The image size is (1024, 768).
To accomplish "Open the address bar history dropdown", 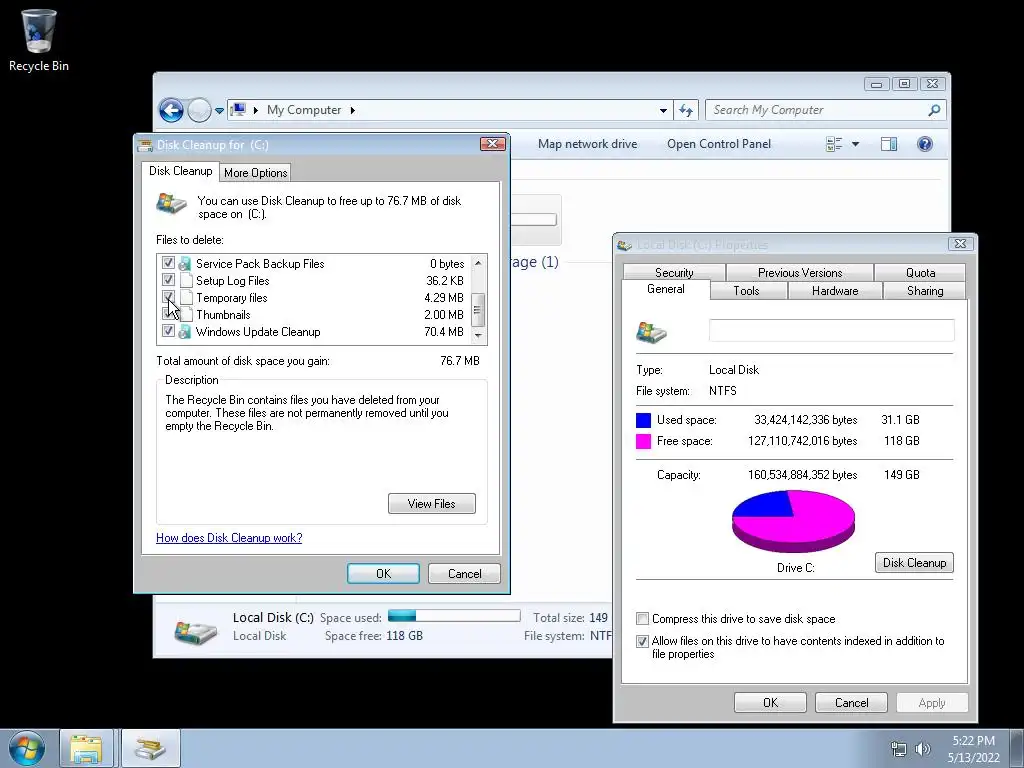I will point(663,110).
